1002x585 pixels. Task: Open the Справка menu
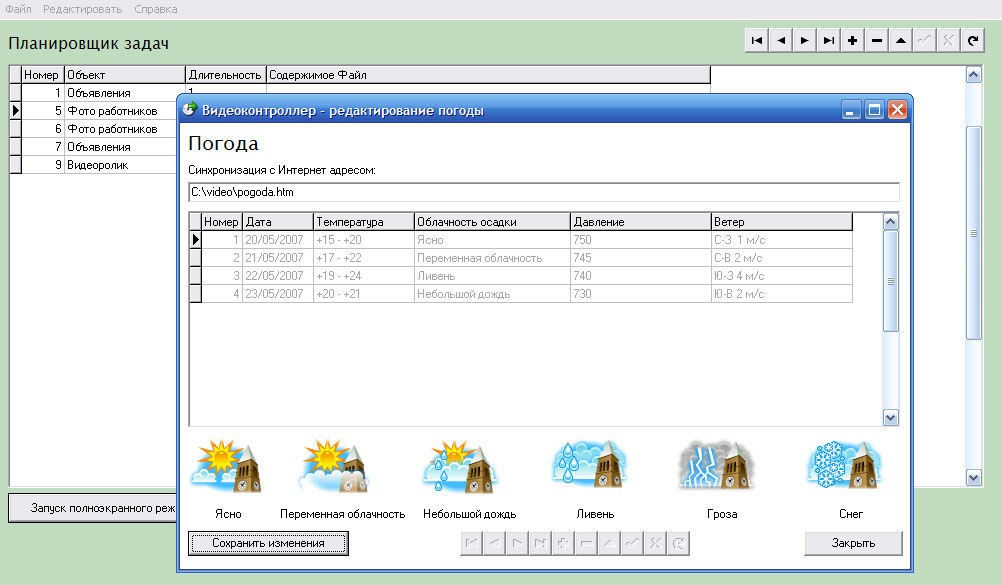pos(155,9)
